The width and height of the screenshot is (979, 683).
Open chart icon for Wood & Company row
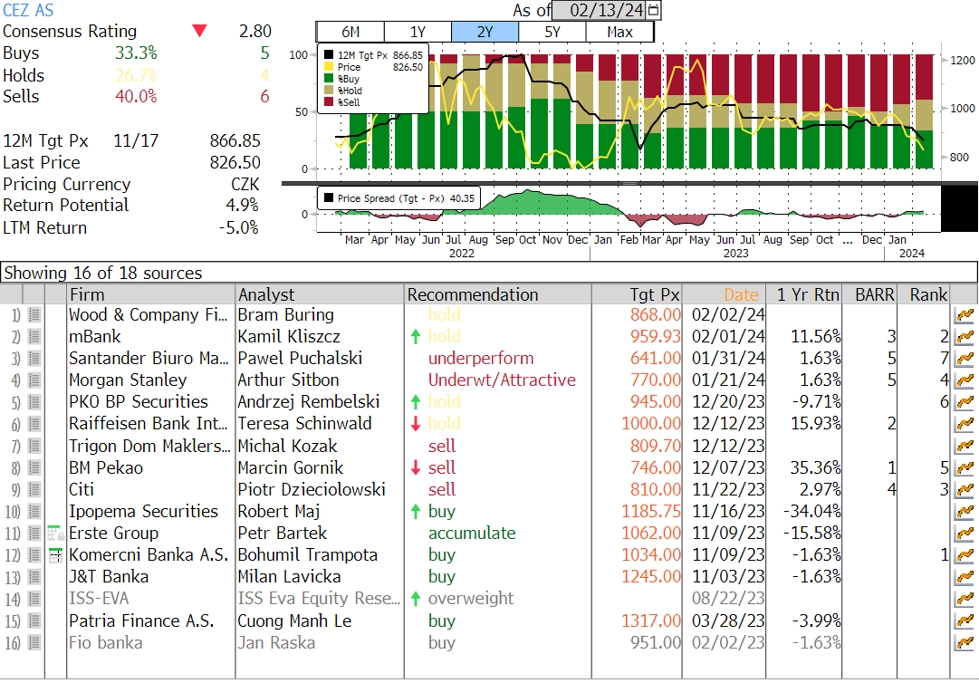(964, 315)
